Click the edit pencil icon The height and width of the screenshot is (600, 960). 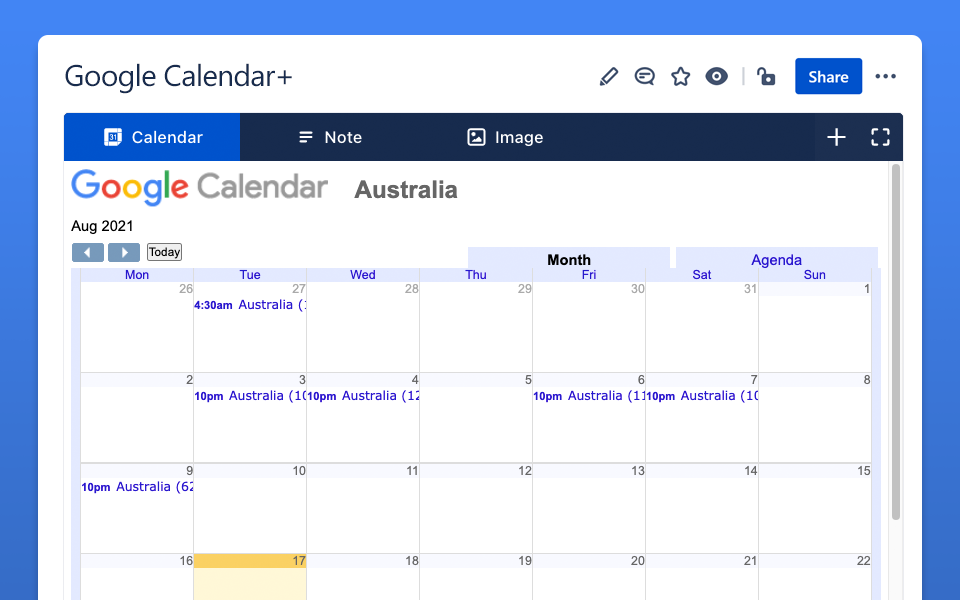(x=609, y=77)
